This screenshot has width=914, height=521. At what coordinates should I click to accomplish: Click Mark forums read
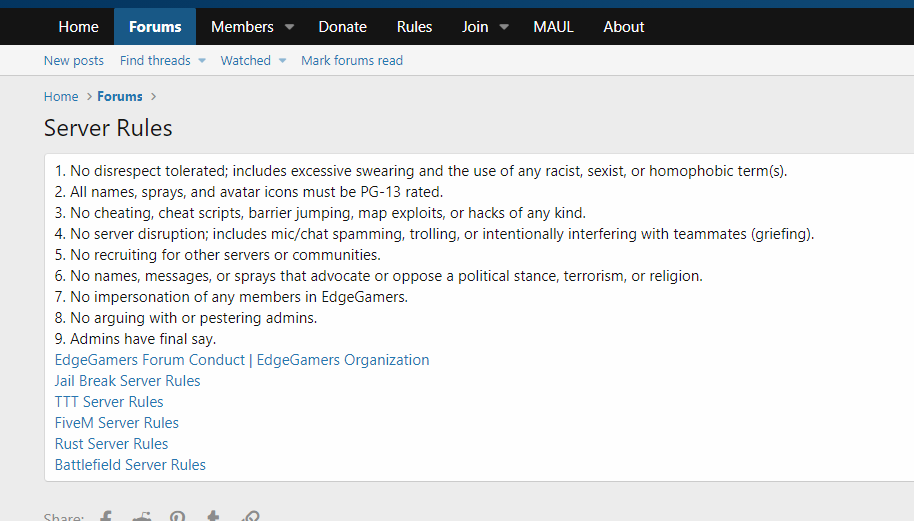351,61
